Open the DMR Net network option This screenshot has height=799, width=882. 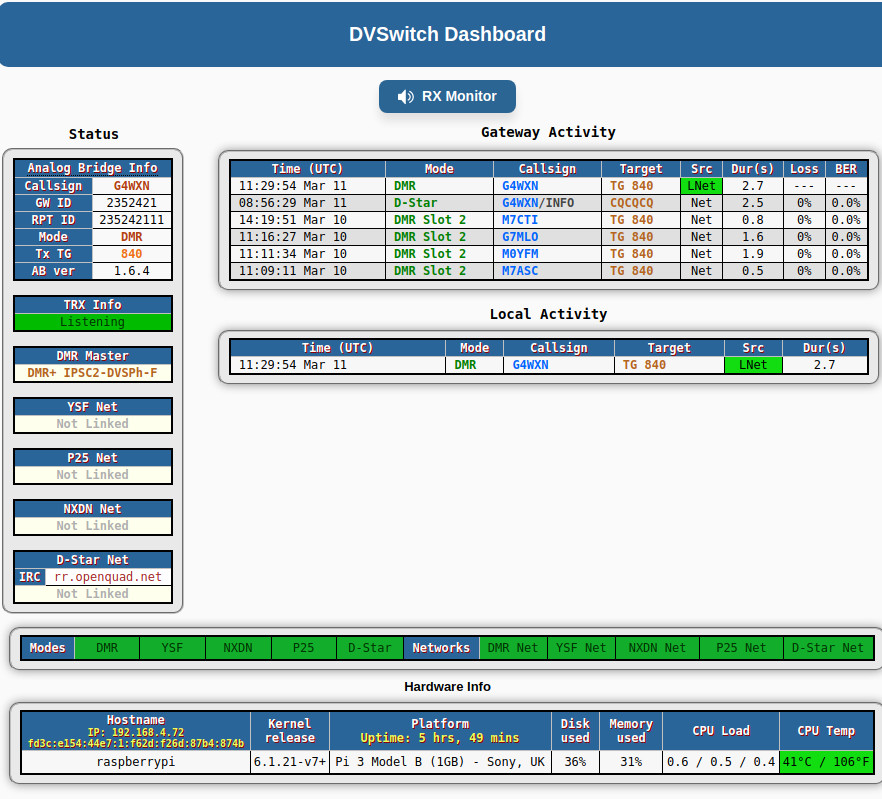(x=513, y=647)
